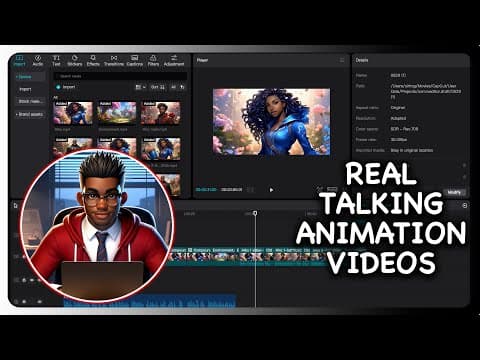This screenshot has width=480, height=360.
Task: Open the Player panel menu icon
Action: click(342, 60)
